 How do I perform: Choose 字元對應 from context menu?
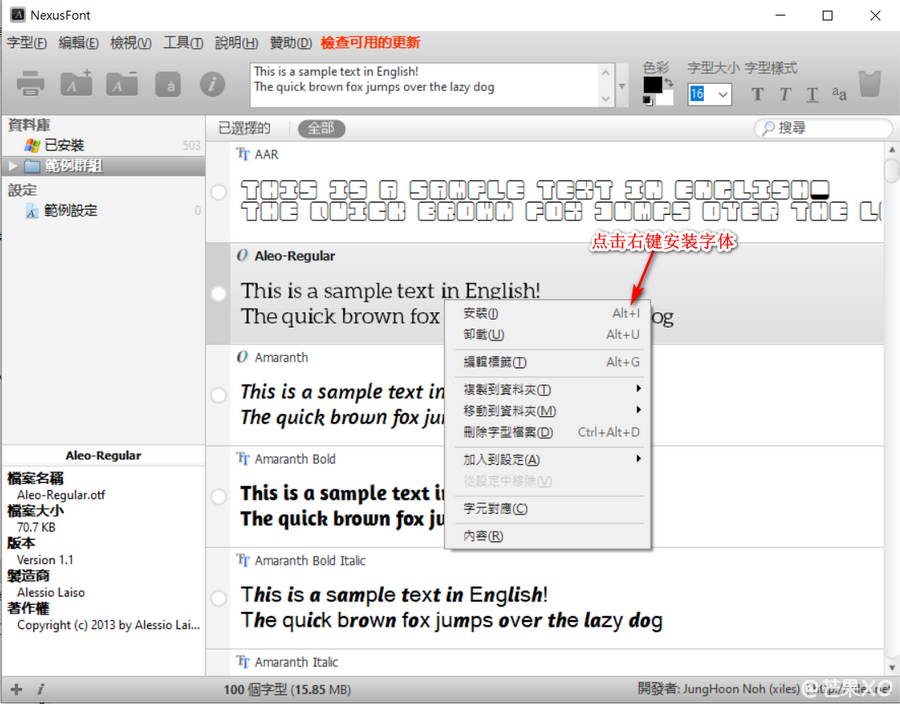coord(550,508)
